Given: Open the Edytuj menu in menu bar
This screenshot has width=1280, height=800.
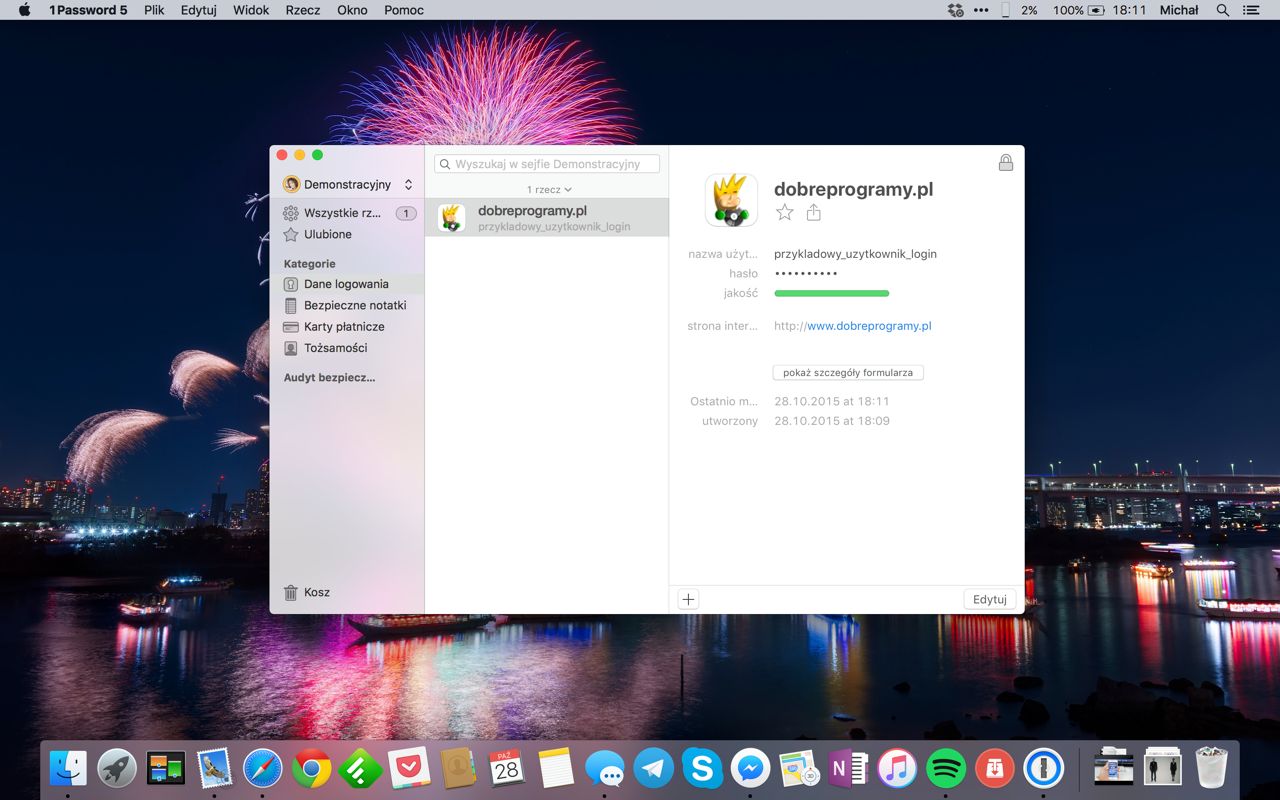Looking at the screenshot, I should coord(199,10).
